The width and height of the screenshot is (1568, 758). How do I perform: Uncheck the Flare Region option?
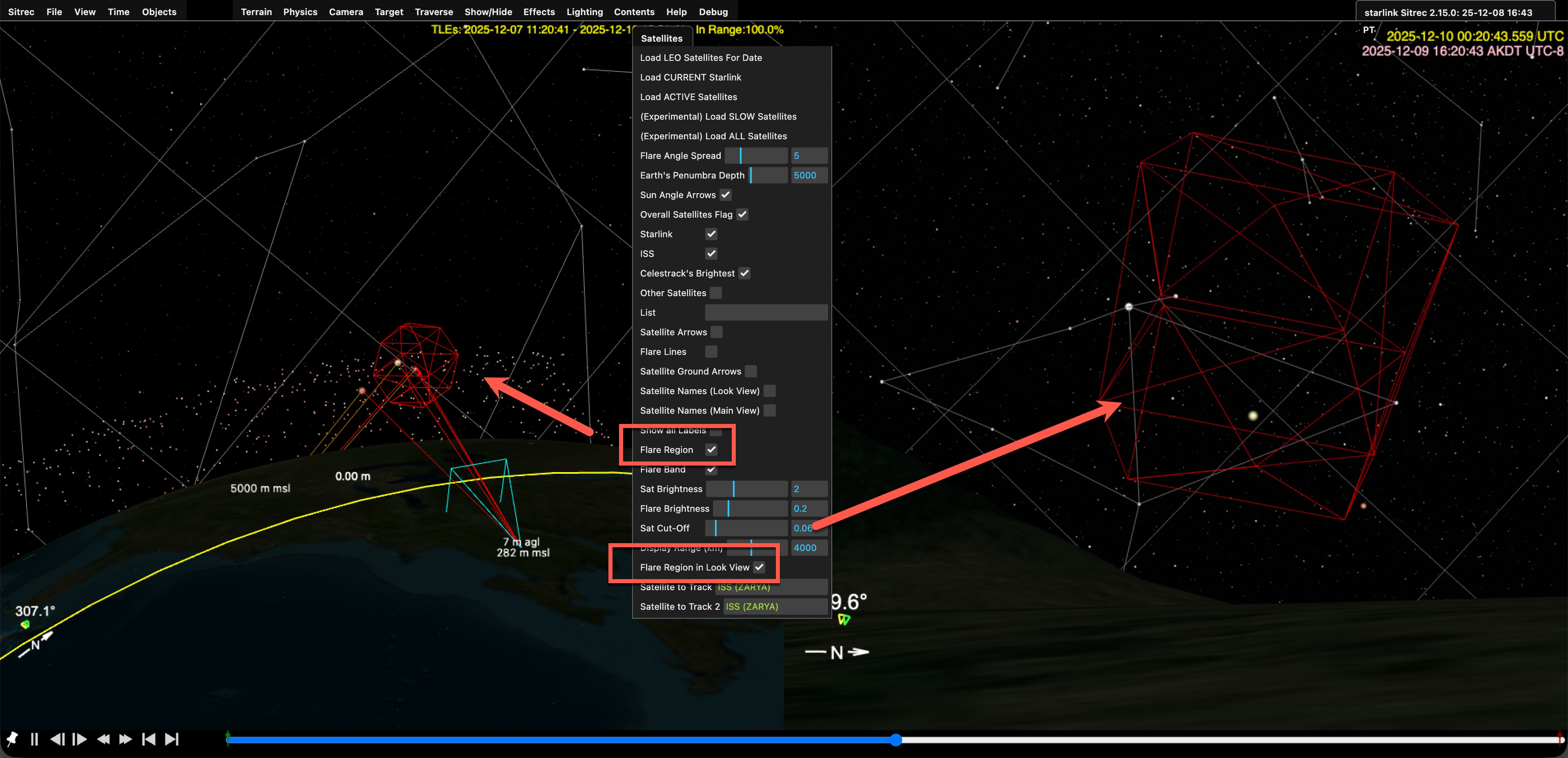pos(712,449)
